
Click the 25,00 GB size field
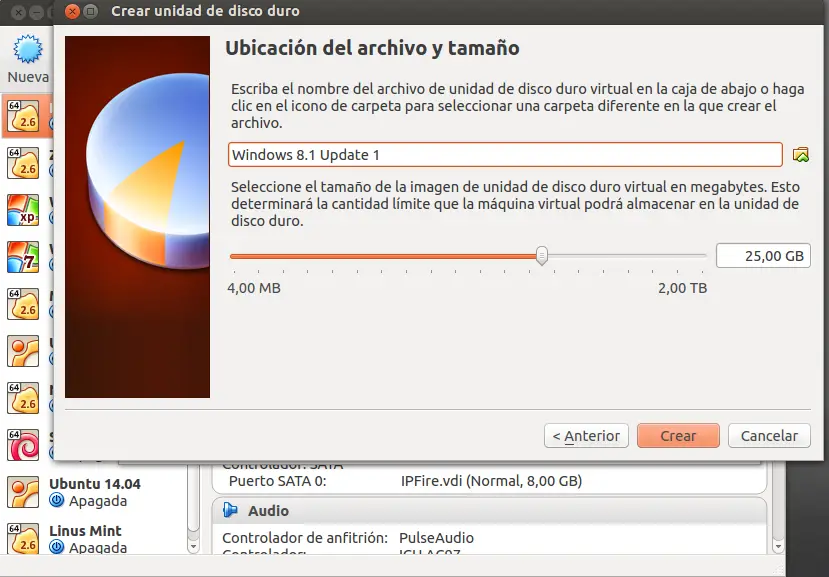tap(763, 256)
